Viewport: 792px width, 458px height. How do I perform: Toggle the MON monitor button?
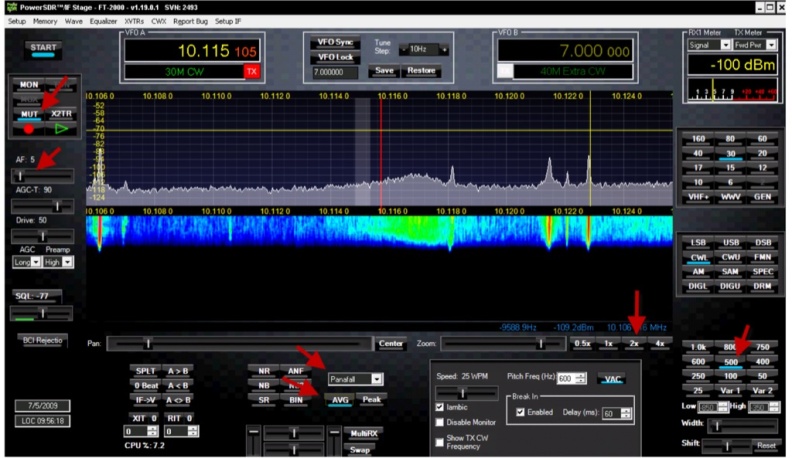[29, 85]
